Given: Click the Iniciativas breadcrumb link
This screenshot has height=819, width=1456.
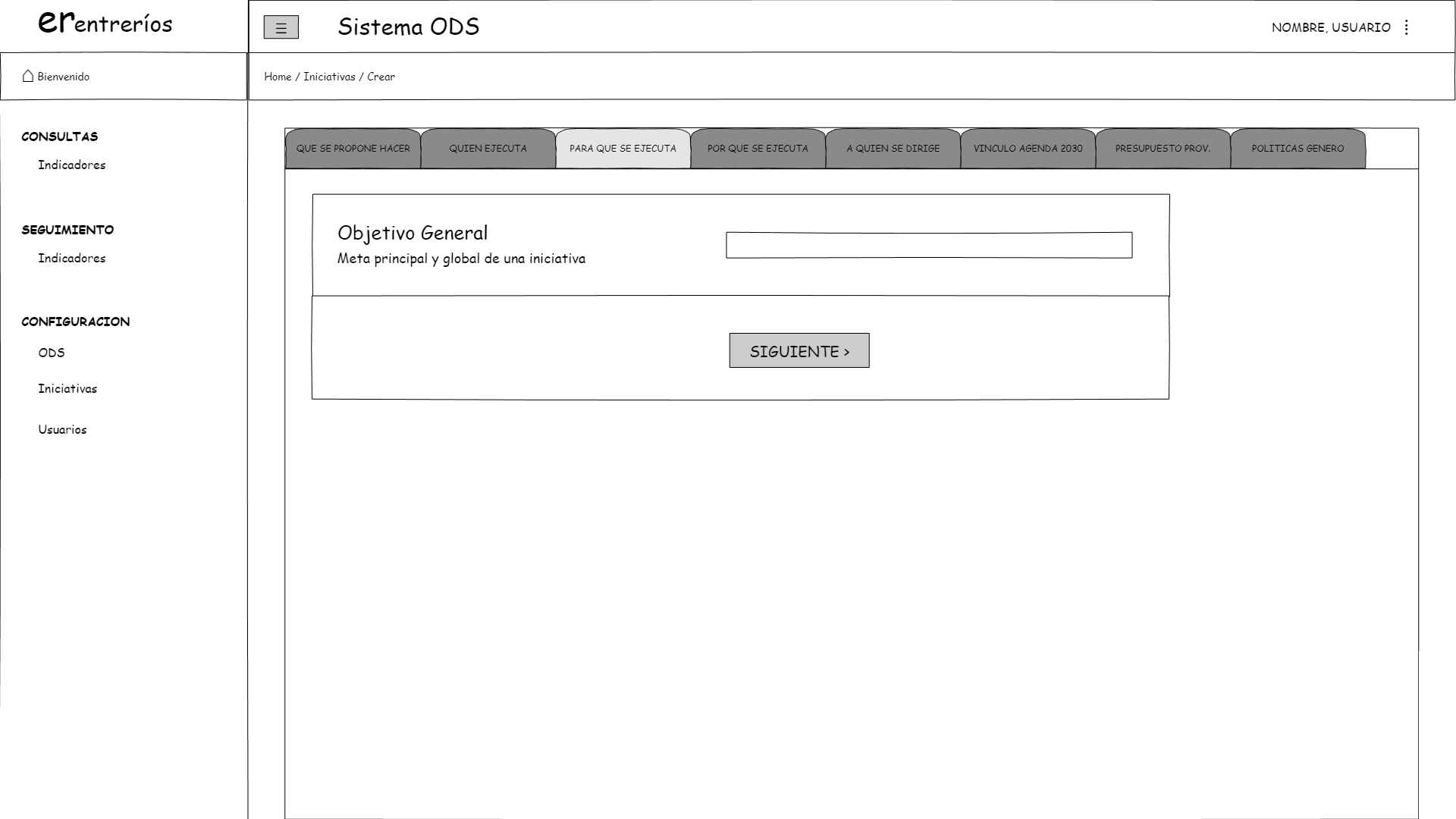Looking at the screenshot, I should [x=329, y=77].
